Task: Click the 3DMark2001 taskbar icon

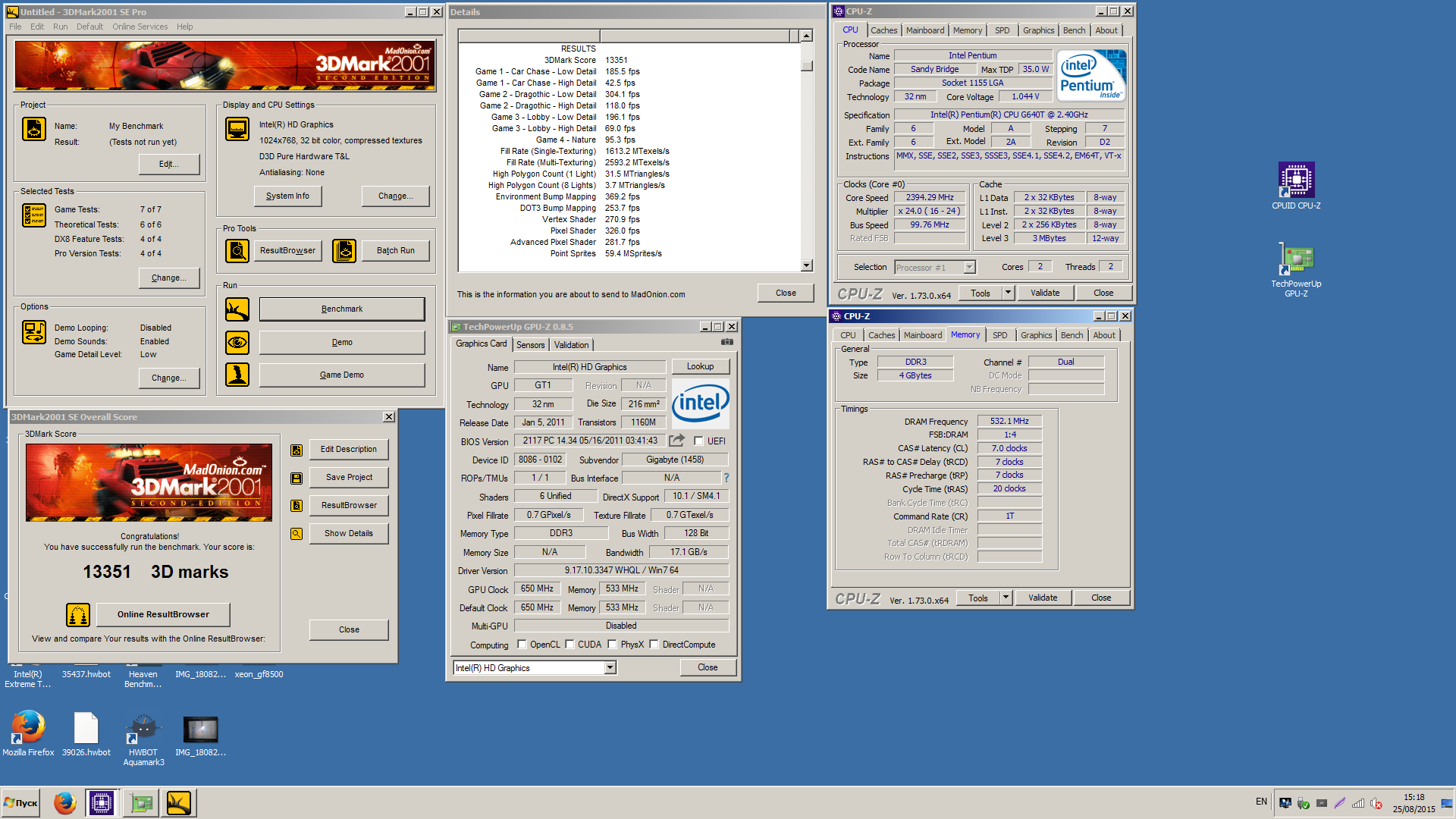Action: 179,802
